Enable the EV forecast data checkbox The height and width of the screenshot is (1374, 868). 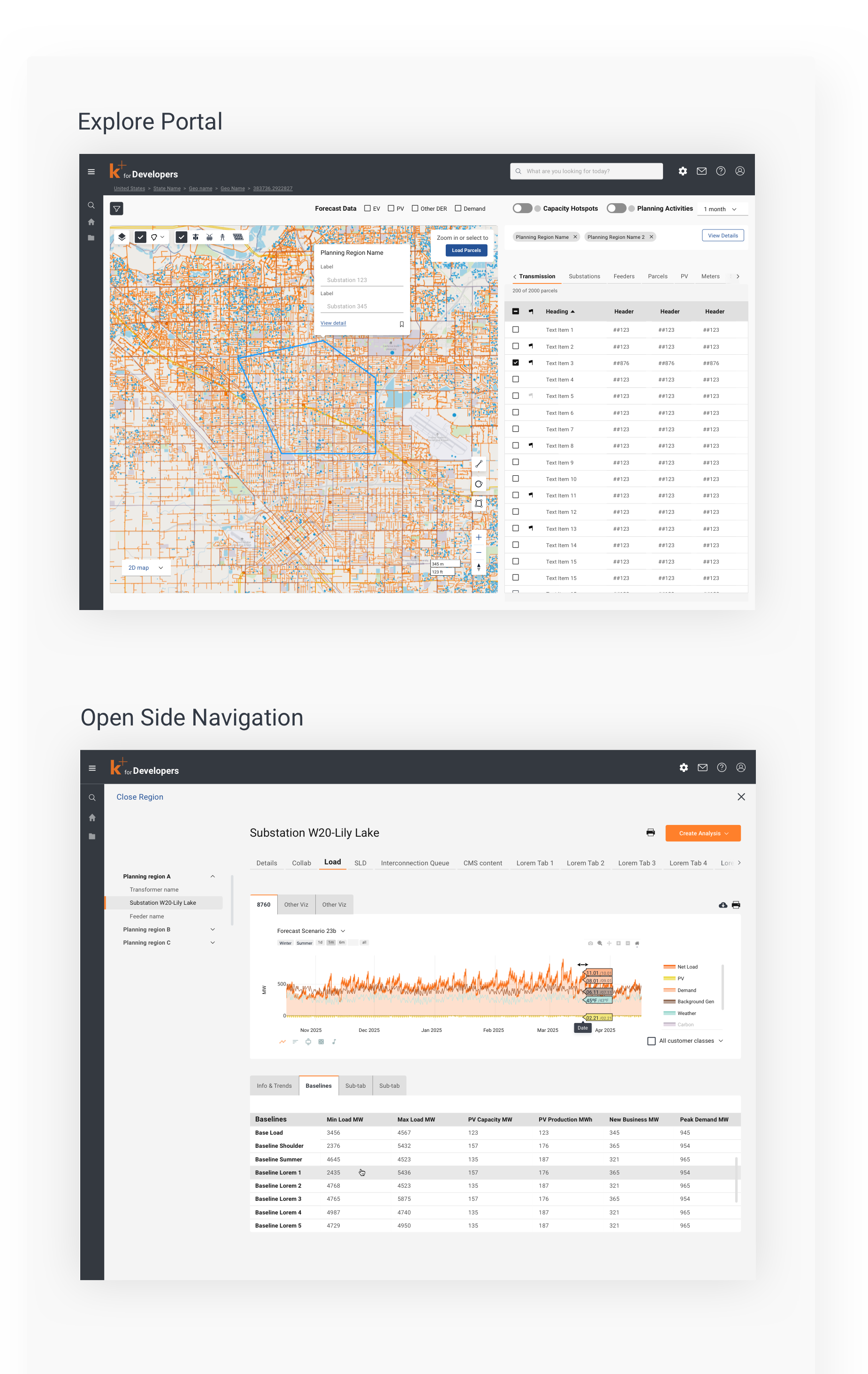point(367,208)
